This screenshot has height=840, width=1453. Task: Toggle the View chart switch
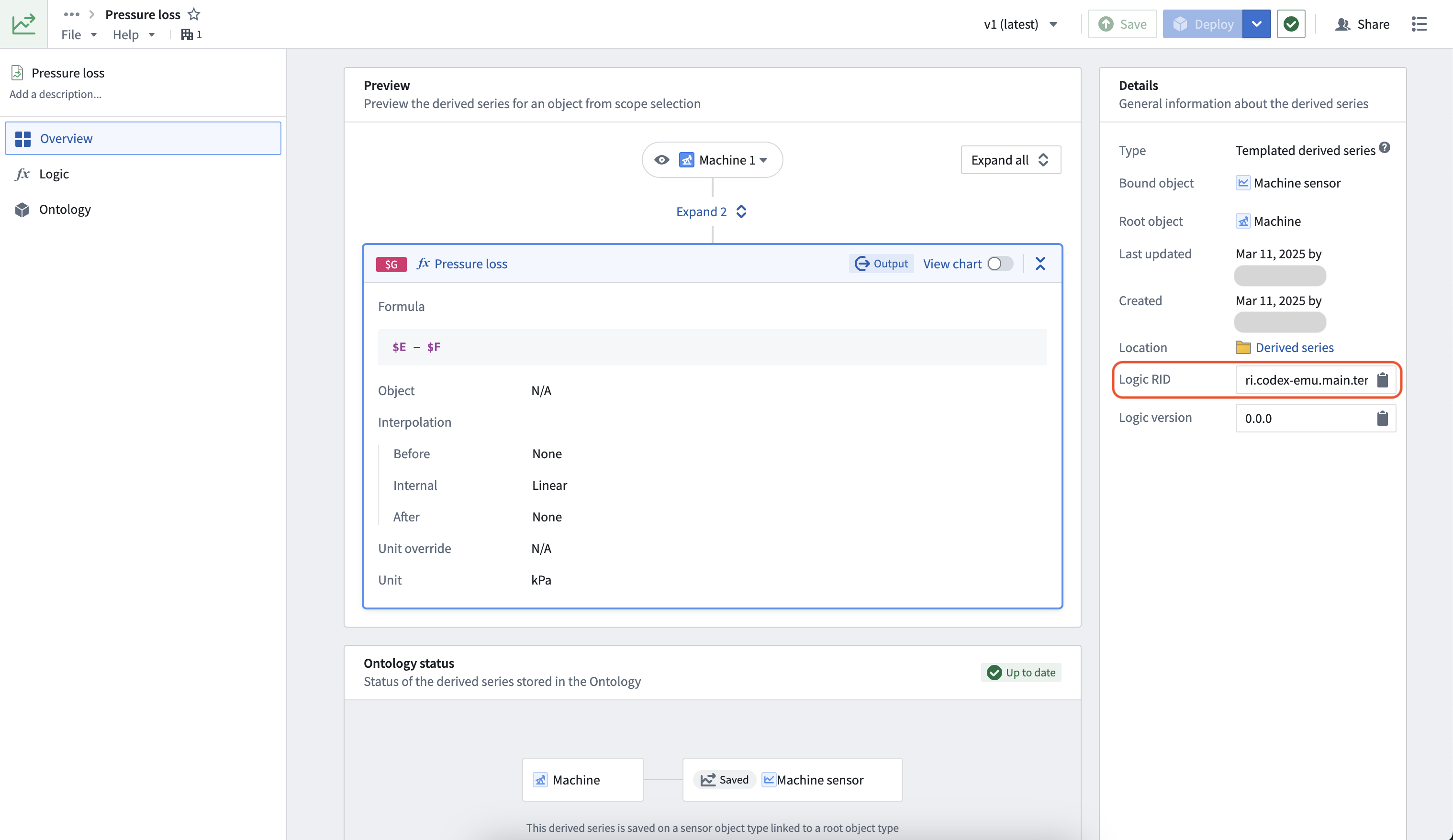(x=1000, y=263)
